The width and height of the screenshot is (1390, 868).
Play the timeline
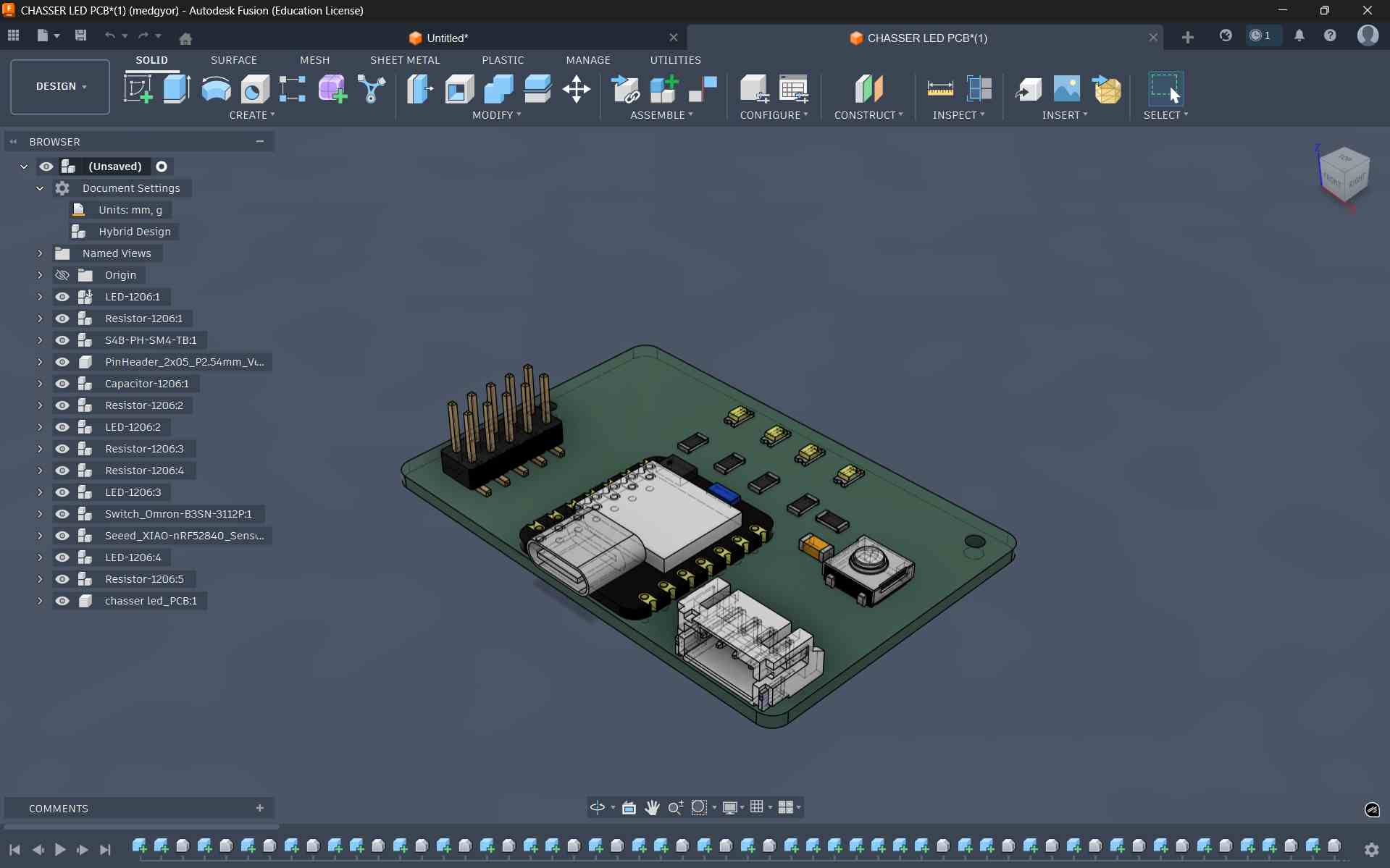pos(60,849)
